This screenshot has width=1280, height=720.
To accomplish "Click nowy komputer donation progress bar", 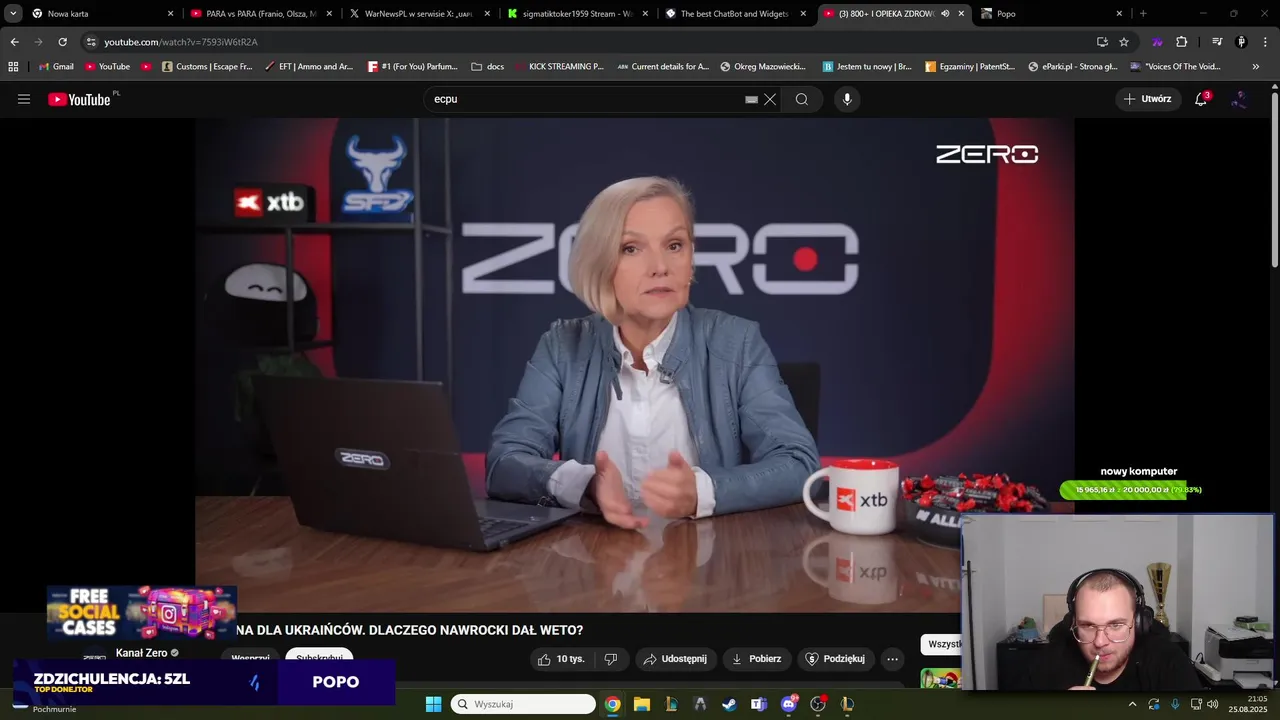I will click(1123, 490).
